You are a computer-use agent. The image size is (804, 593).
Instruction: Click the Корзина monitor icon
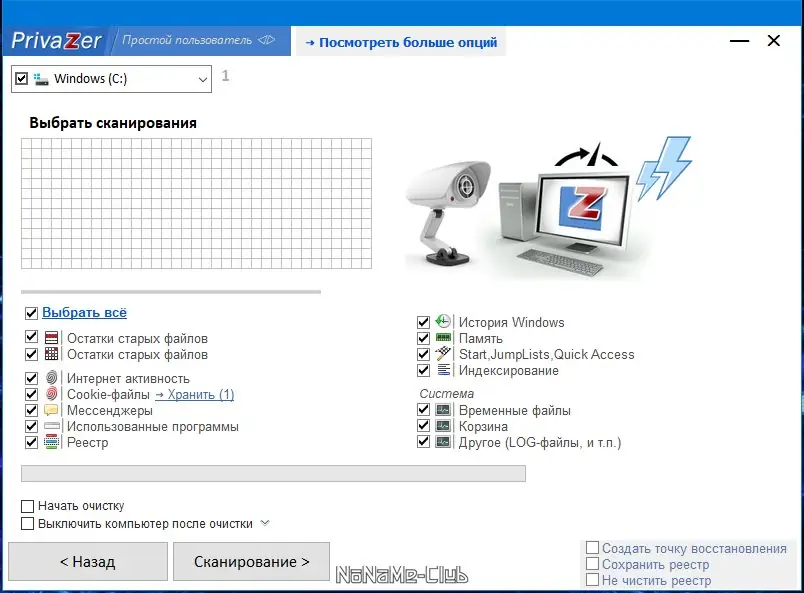click(443, 426)
